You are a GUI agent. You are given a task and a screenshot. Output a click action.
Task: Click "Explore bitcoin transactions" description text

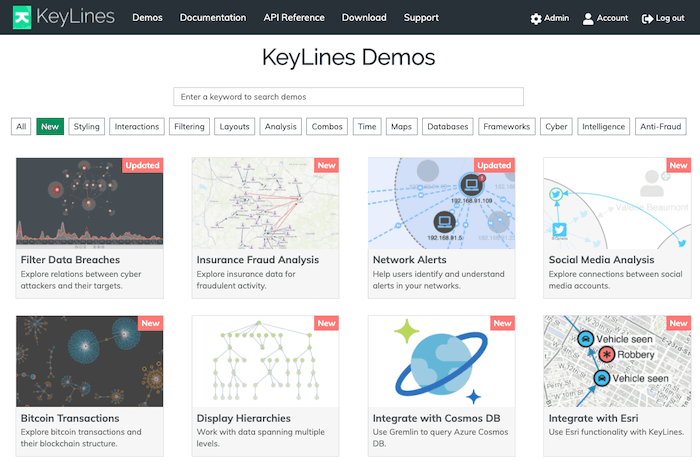81,438
